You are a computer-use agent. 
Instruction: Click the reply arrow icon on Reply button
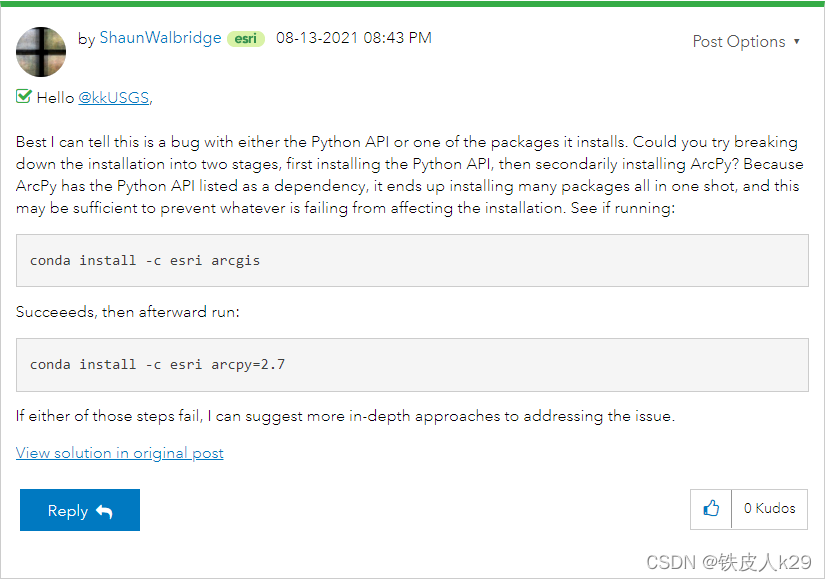pos(103,510)
